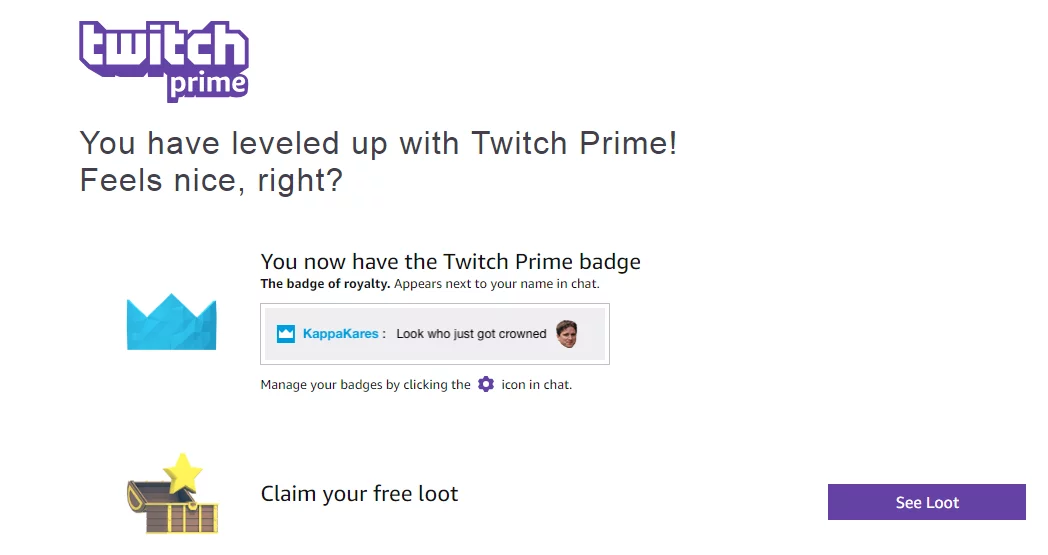The image size is (1048, 555).
Task: Click the large blue crown icon
Action: (x=172, y=321)
